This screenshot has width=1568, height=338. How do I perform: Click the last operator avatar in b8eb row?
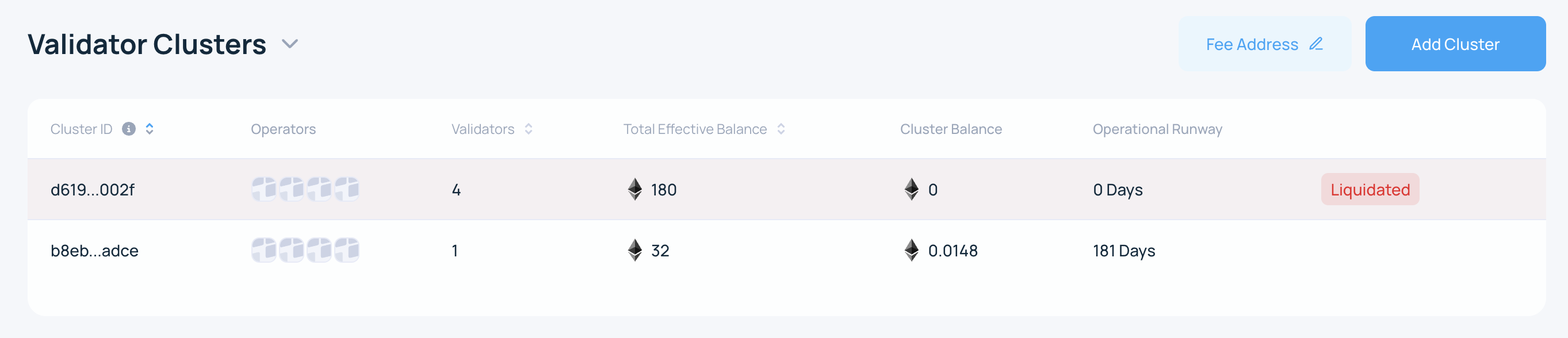347,250
